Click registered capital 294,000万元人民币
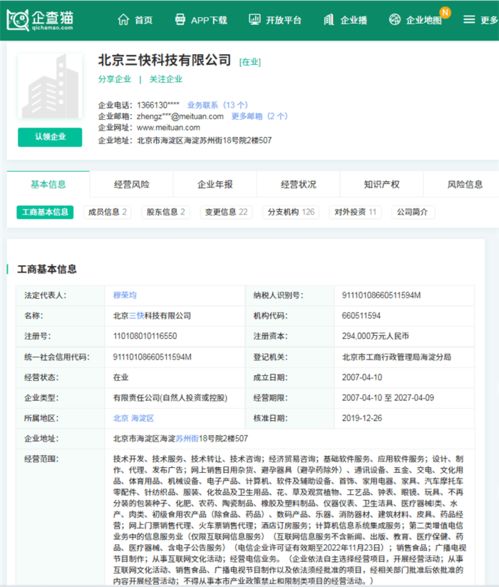This screenshot has height=587, width=499. (375, 336)
